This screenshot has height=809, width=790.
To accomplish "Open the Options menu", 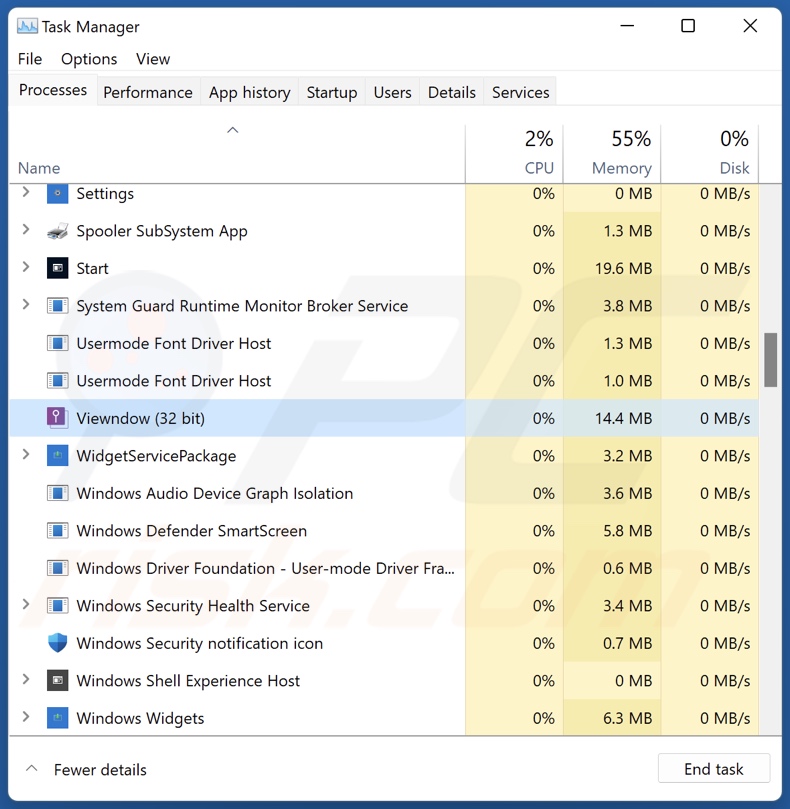I will click(x=89, y=59).
